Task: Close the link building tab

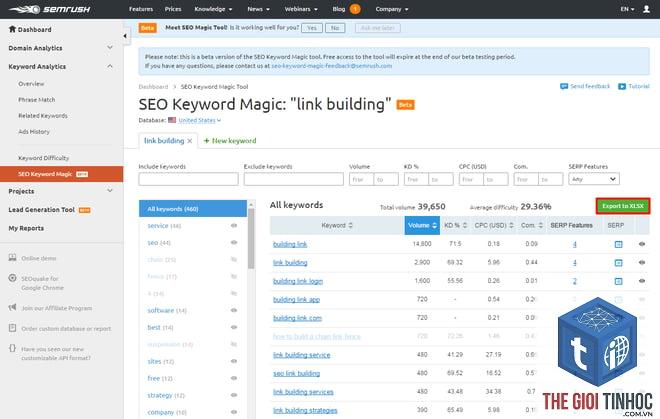Action: coord(190,141)
